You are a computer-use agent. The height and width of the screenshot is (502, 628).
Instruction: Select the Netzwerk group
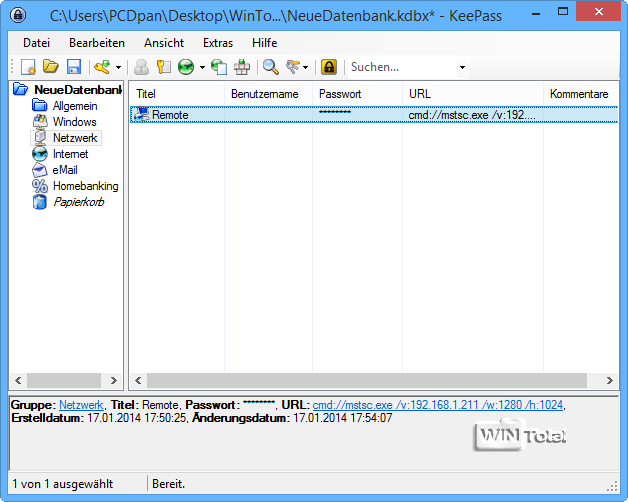click(x=75, y=138)
